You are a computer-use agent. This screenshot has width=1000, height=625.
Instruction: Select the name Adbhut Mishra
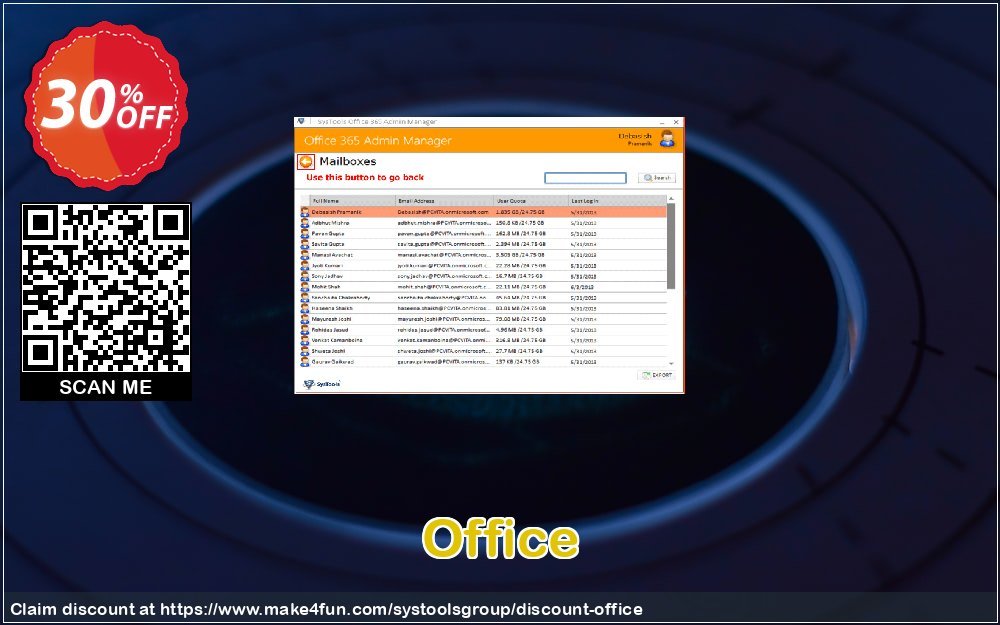(330, 223)
